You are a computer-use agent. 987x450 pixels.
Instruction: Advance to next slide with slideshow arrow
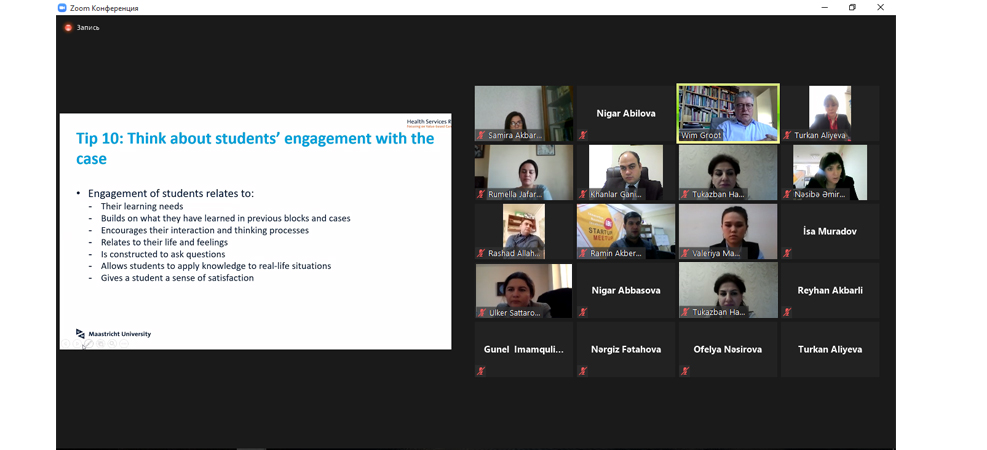[77, 344]
